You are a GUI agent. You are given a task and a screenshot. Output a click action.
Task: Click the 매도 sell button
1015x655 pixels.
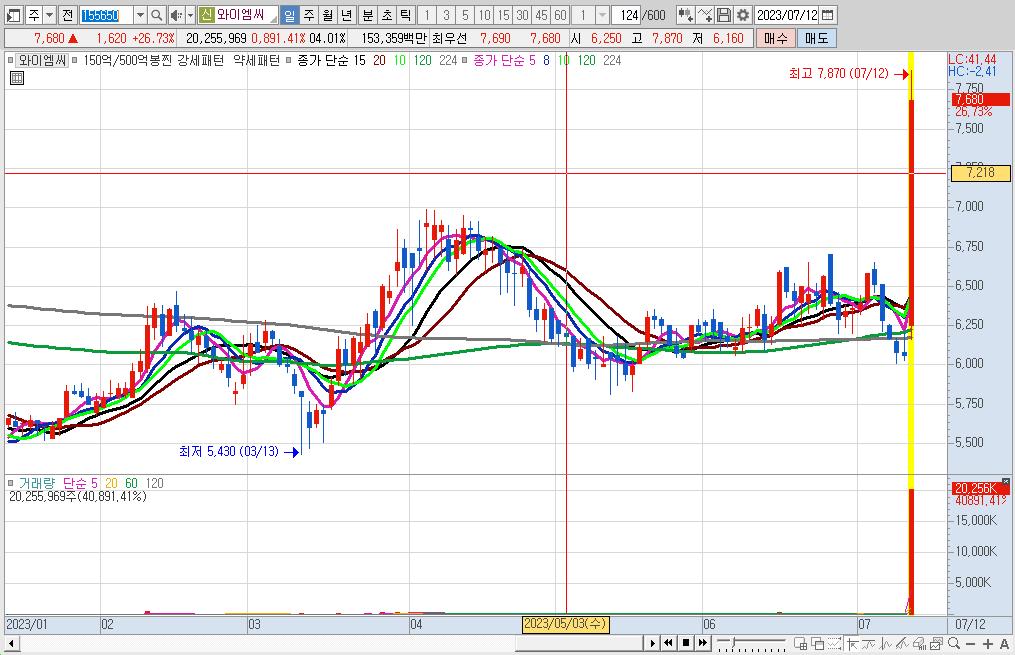(x=817, y=38)
